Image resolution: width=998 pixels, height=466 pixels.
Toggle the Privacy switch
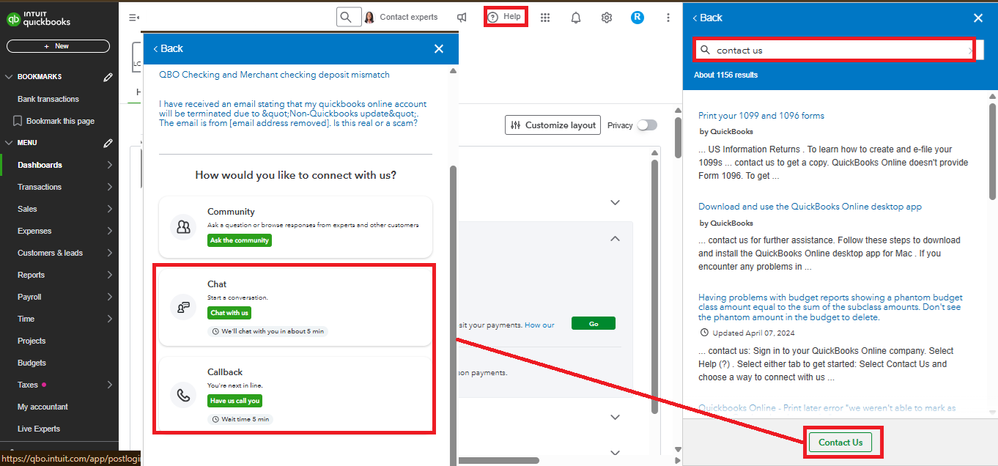pos(647,125)
